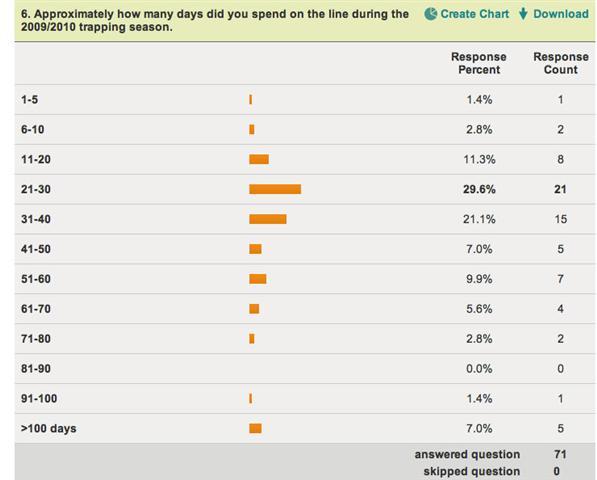Image resolution: width=597 pixels, height=480 pixels.
Task: Click the Response Percent column header
Action: tap(479, 63)
